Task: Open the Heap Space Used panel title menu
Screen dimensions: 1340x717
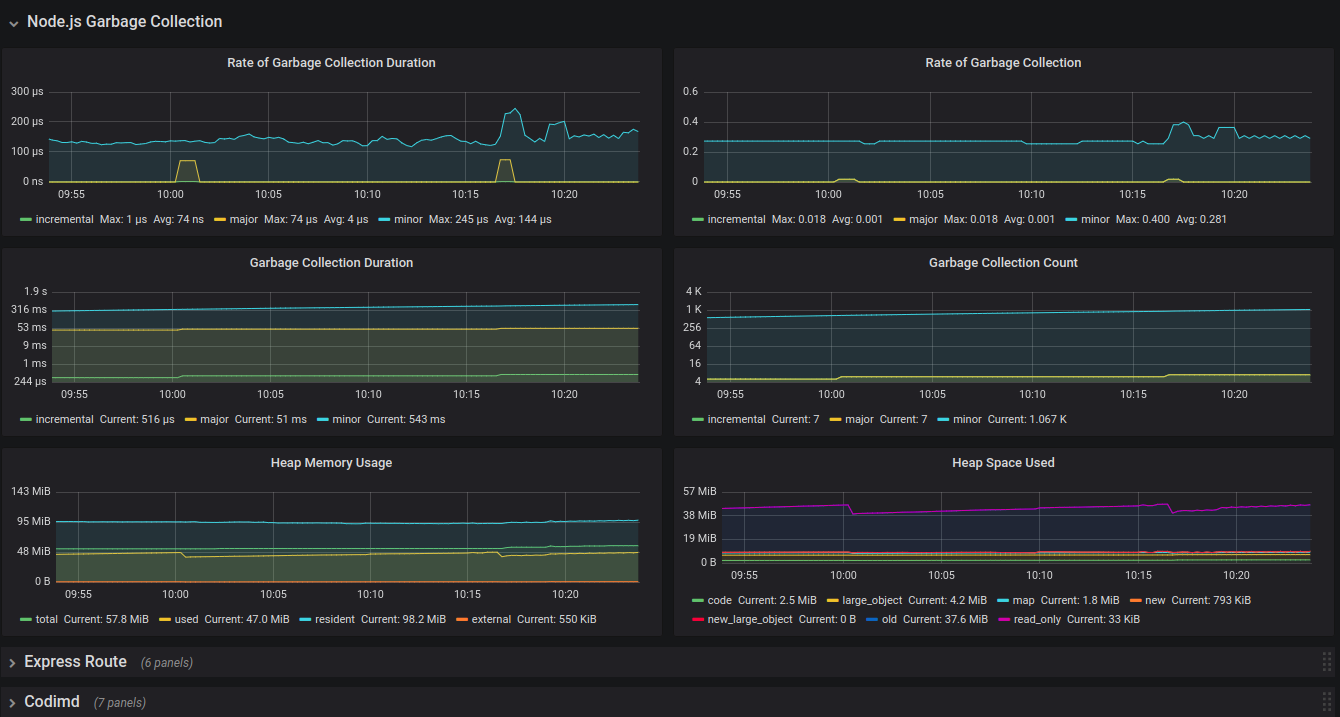Action: [x=1003, y=463]
